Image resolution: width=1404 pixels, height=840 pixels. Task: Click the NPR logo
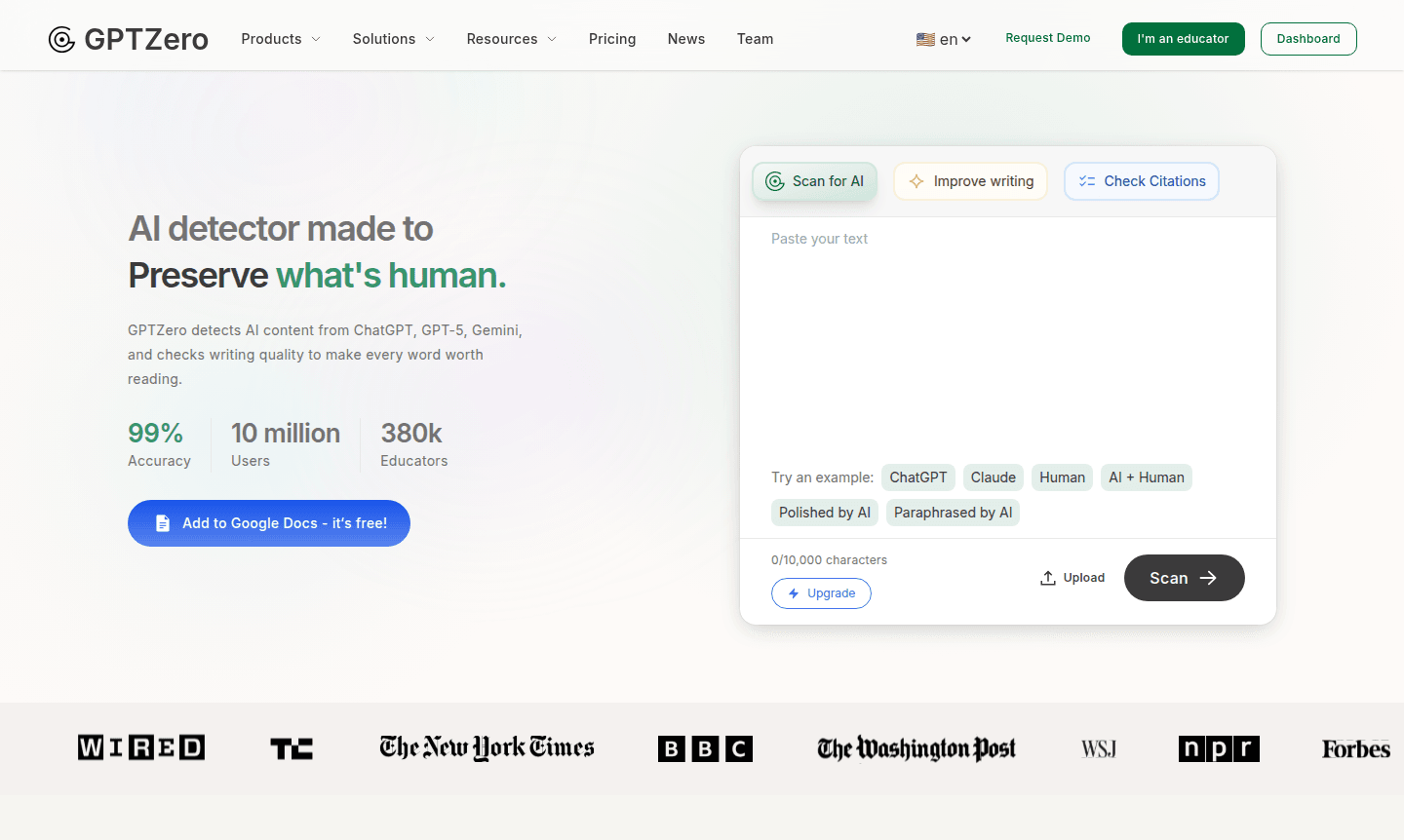tap(1219, 748)
